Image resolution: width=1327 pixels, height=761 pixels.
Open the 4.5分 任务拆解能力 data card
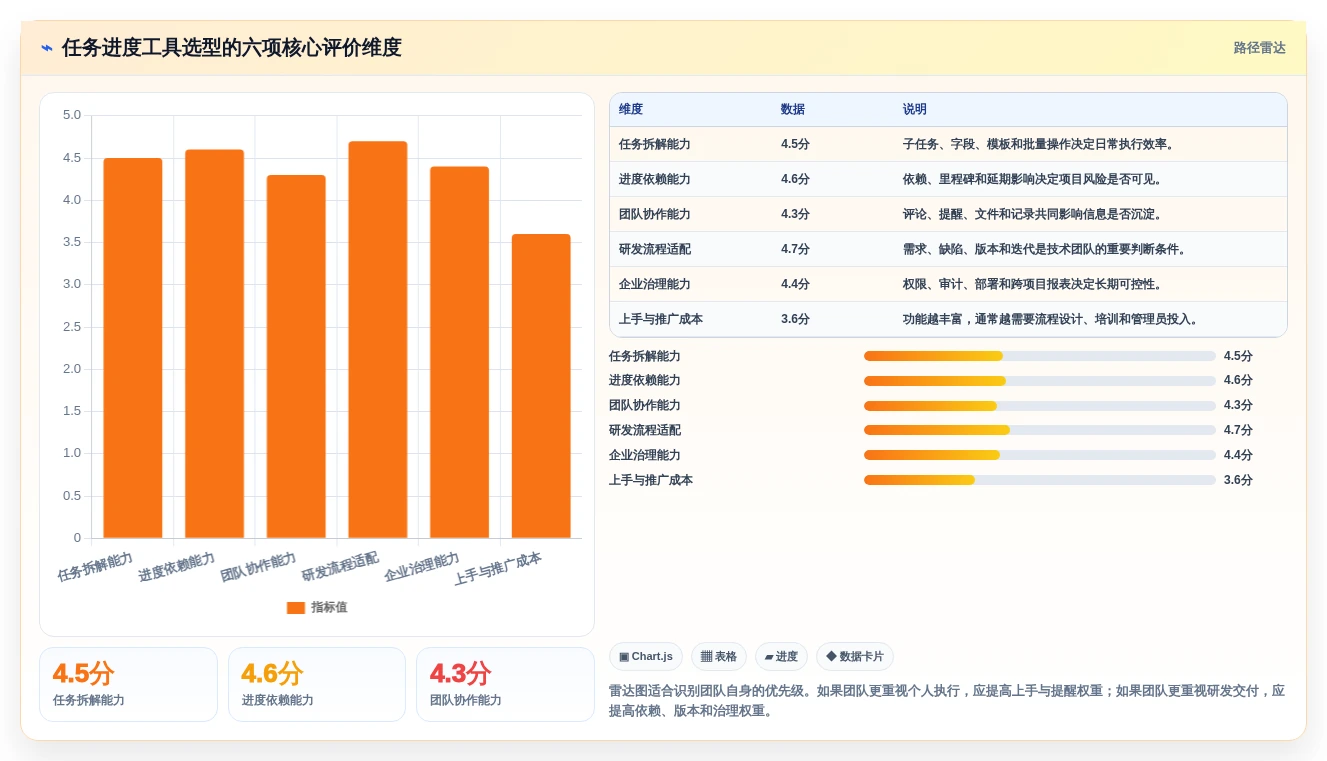[128, 684]
